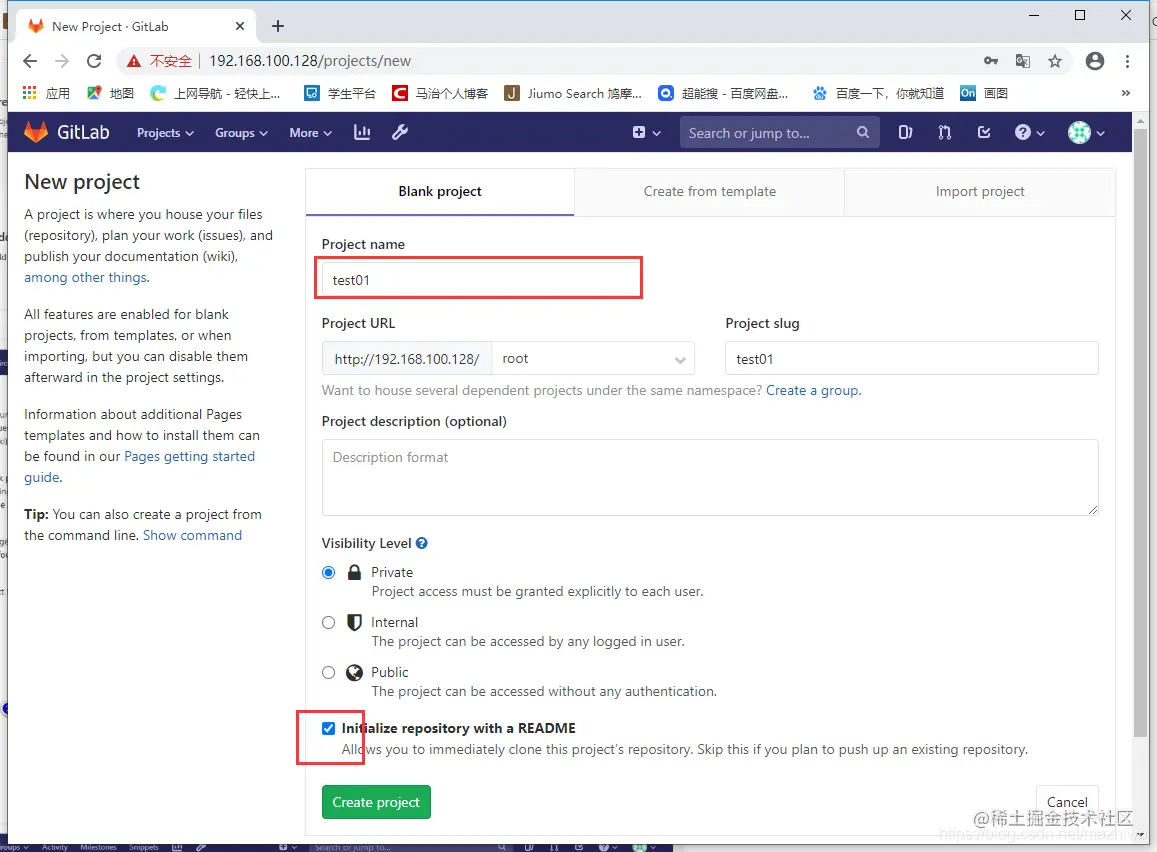Click the search magnifier icon
This screenshot has width=1157, height=852.
(x=863, y=133)
